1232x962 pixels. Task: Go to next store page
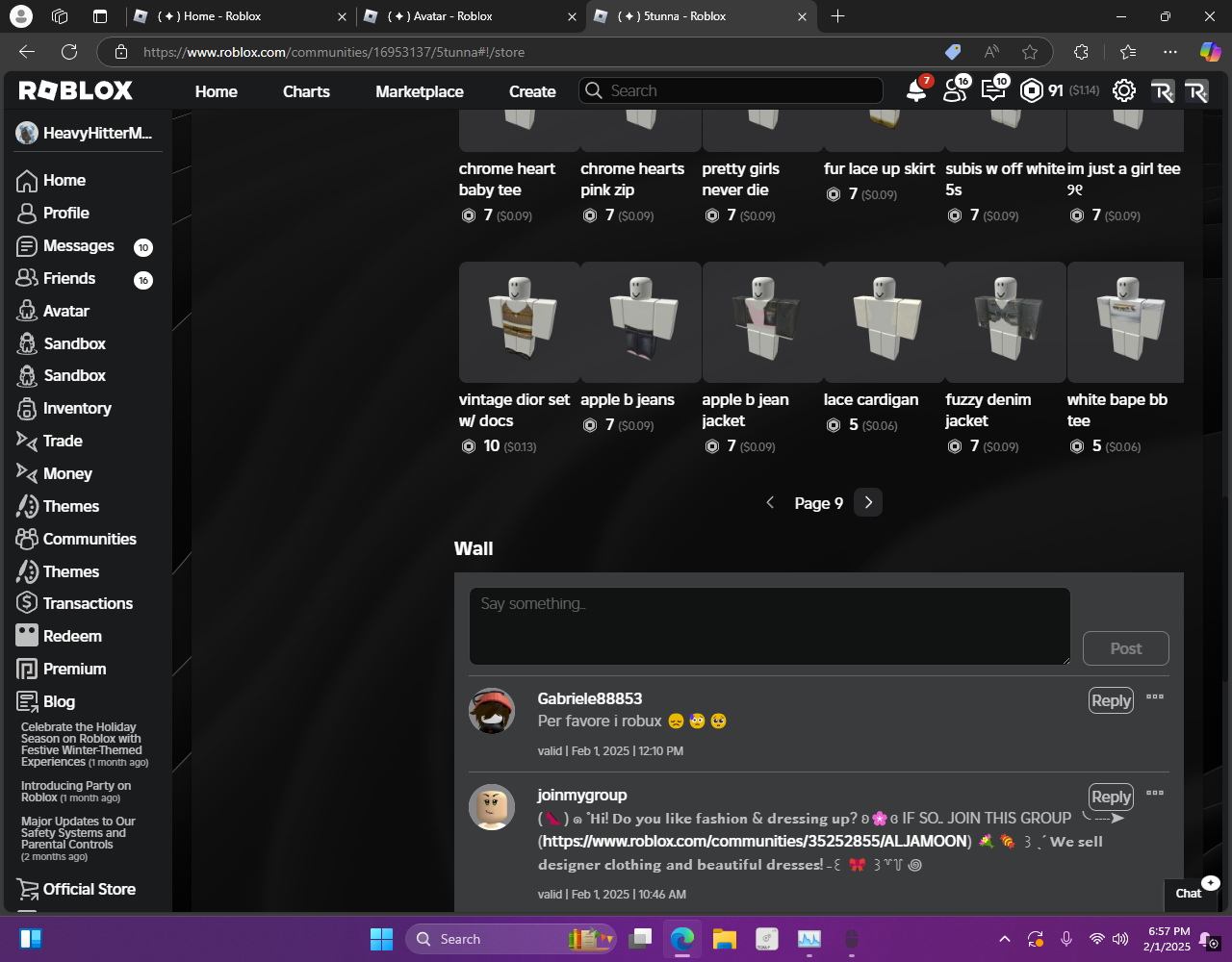tap(868, 502)
